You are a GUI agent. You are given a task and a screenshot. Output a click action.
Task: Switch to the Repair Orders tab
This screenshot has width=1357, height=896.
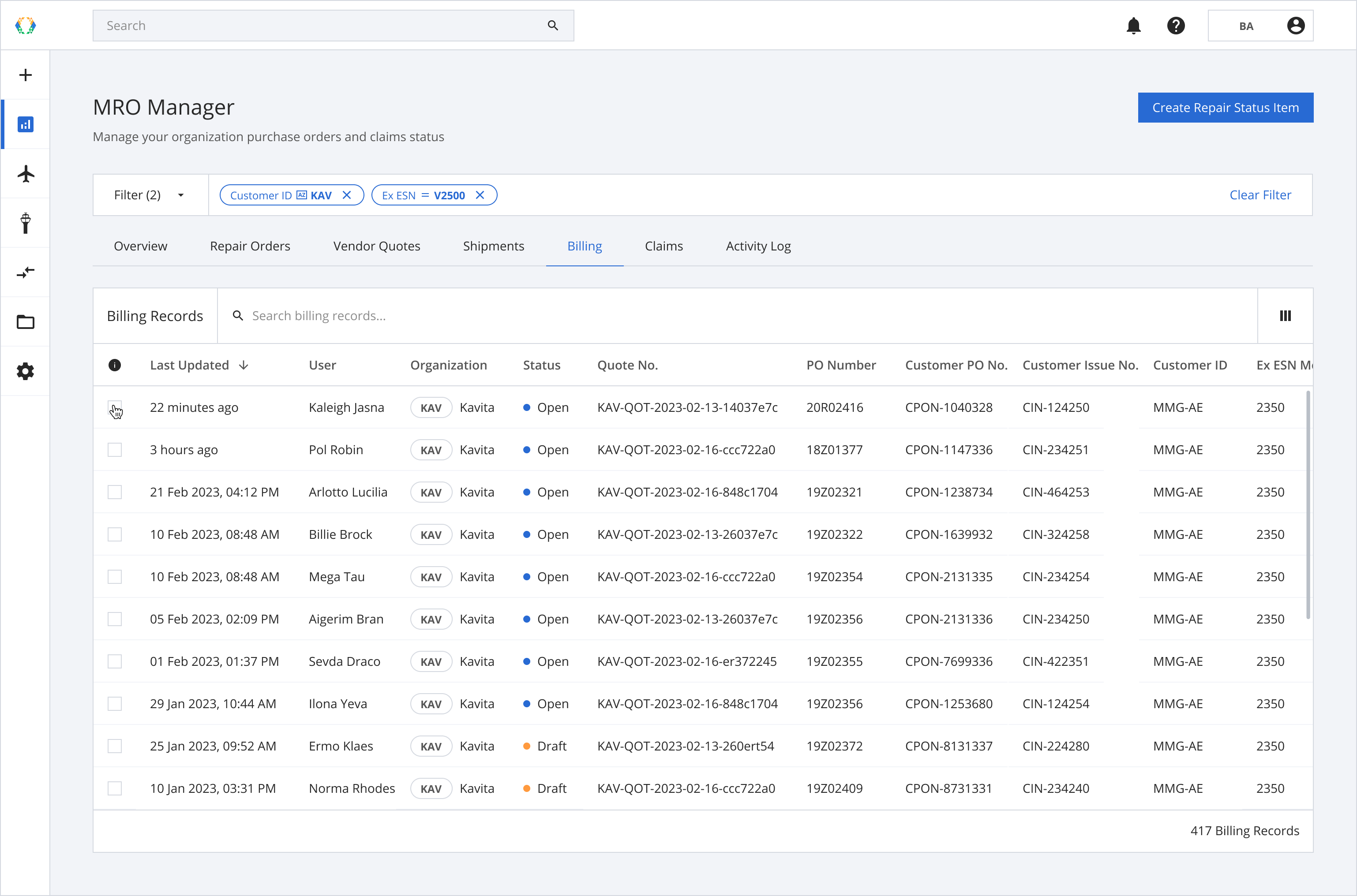coord(250,246)
